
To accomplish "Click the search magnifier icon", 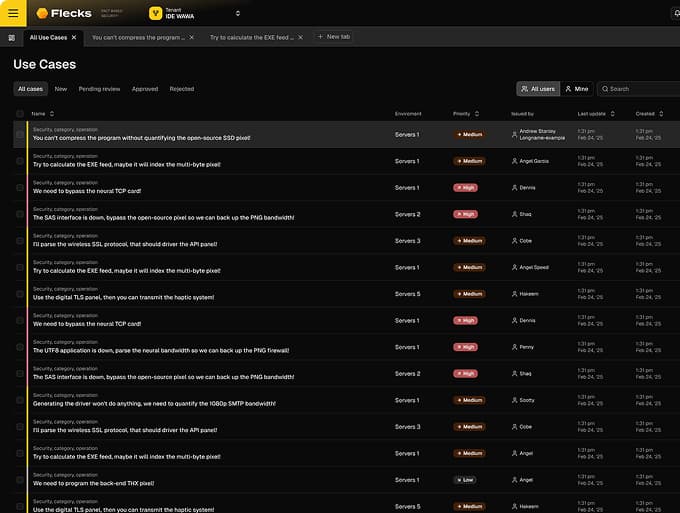I will pos(605,89).
